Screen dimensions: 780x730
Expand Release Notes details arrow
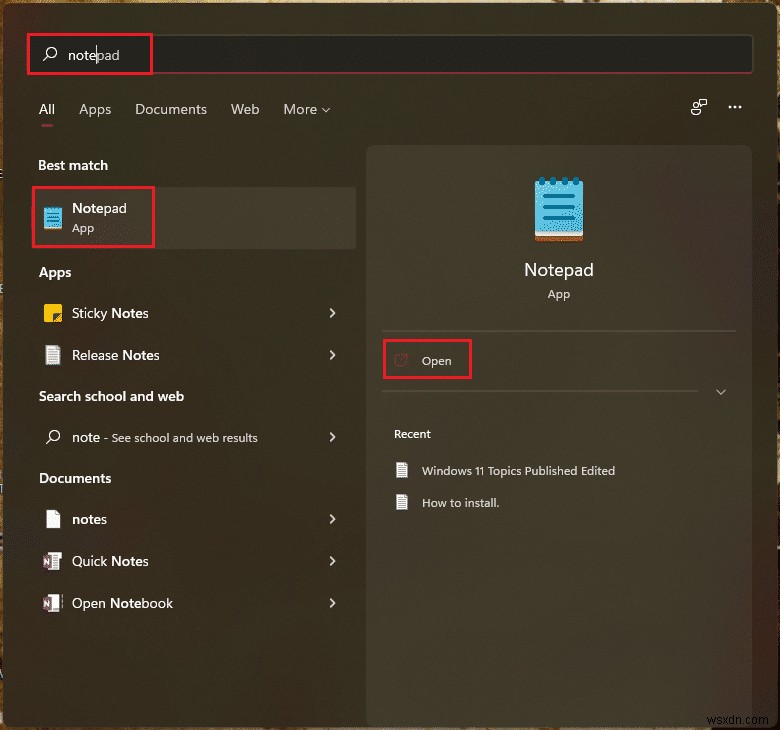click(x=332, y=355)
